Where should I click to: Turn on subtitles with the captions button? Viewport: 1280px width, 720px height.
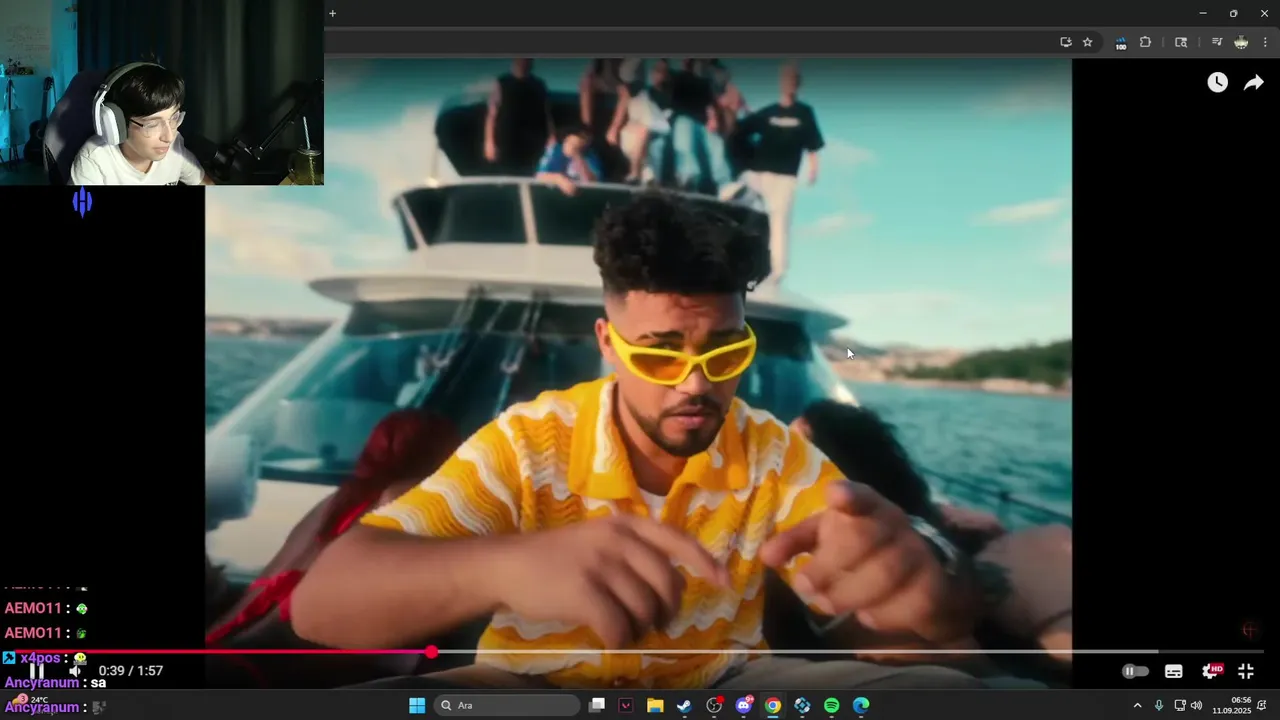(x=1174, y=671)
